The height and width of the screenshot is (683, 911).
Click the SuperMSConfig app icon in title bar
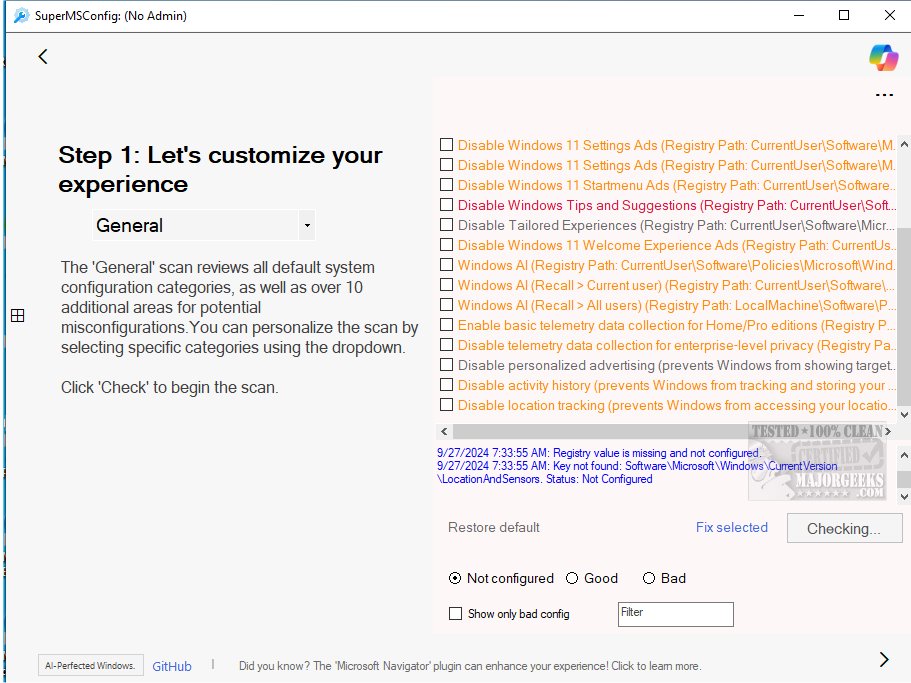coord(20,15)
